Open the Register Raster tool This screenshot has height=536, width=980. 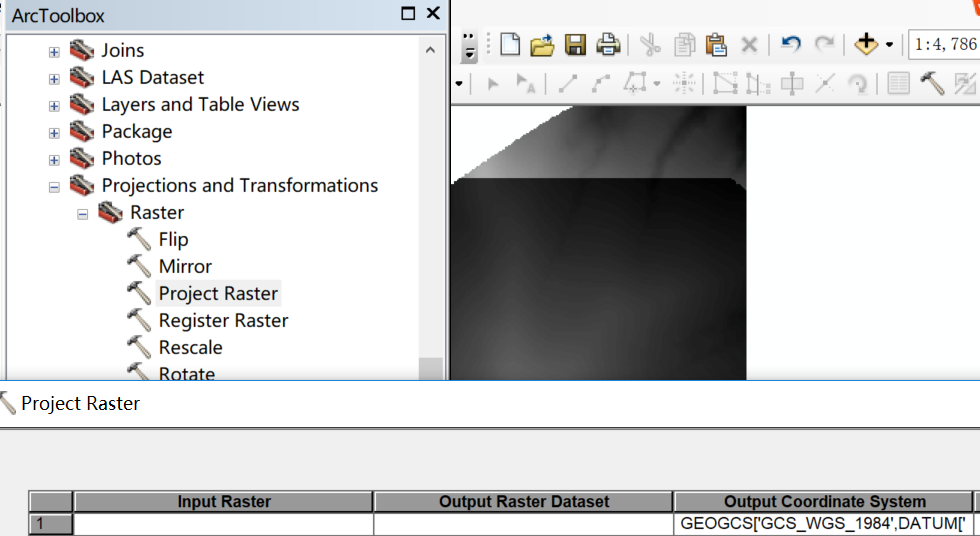coord(223,320)
